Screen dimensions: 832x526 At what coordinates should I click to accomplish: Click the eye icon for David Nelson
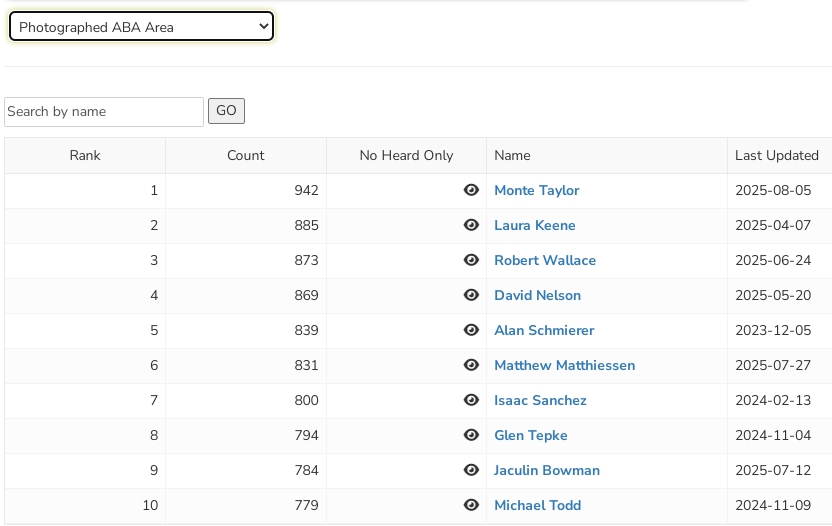tap(471, 295)
